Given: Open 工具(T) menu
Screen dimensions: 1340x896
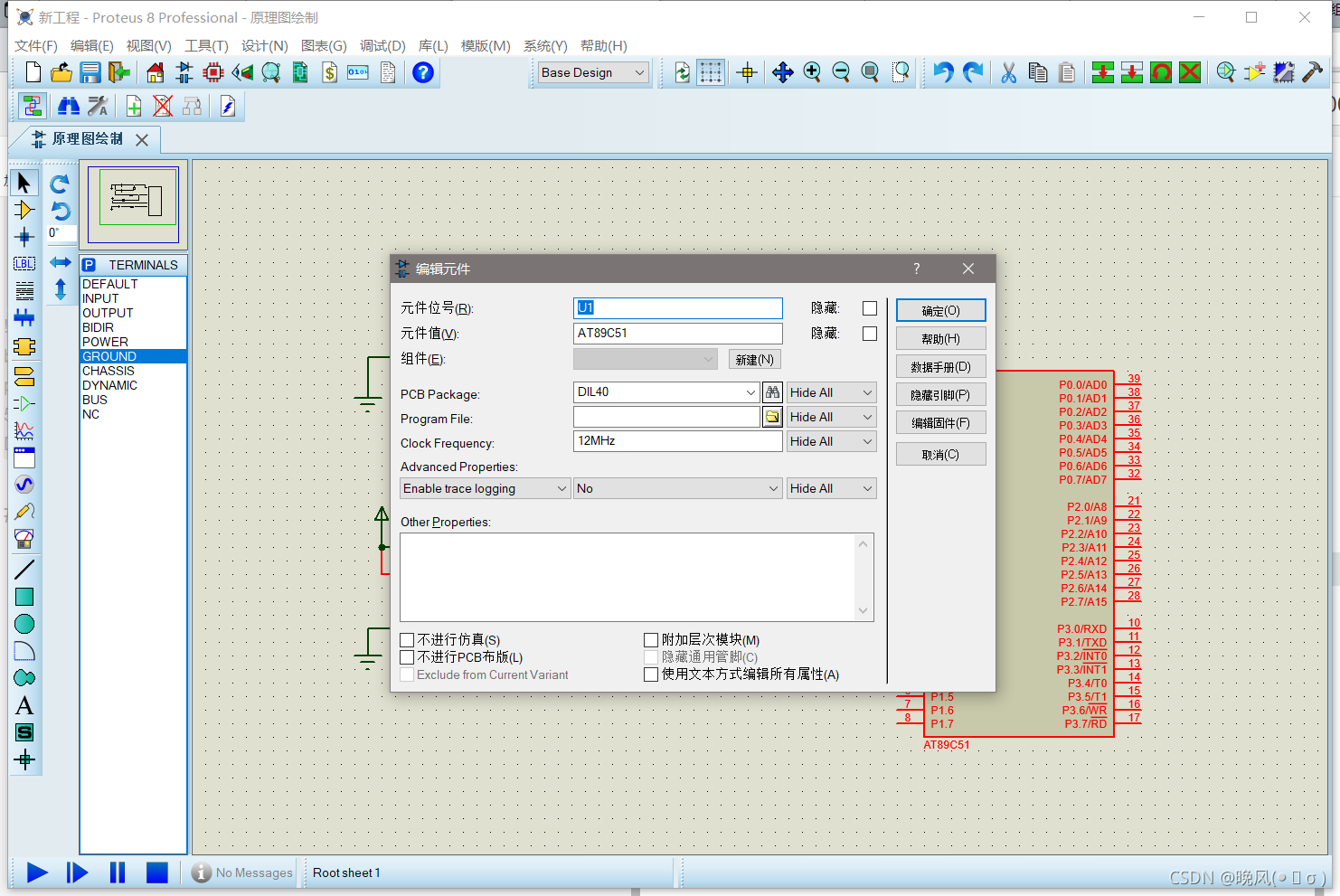Looking at the screenshot, I should click(206, 46).
